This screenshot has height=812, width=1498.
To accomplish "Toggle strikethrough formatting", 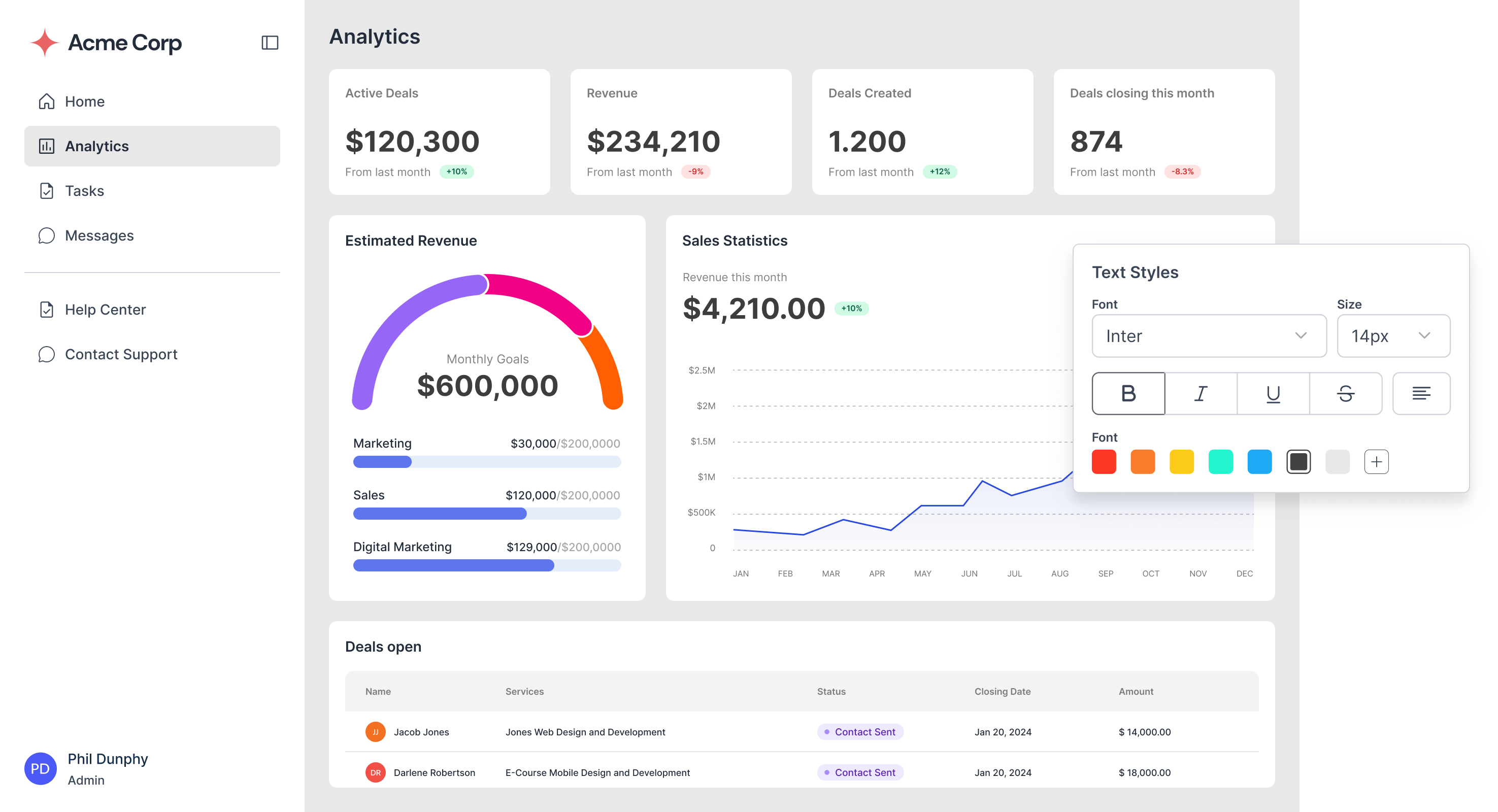I will tap(1345, 393).
